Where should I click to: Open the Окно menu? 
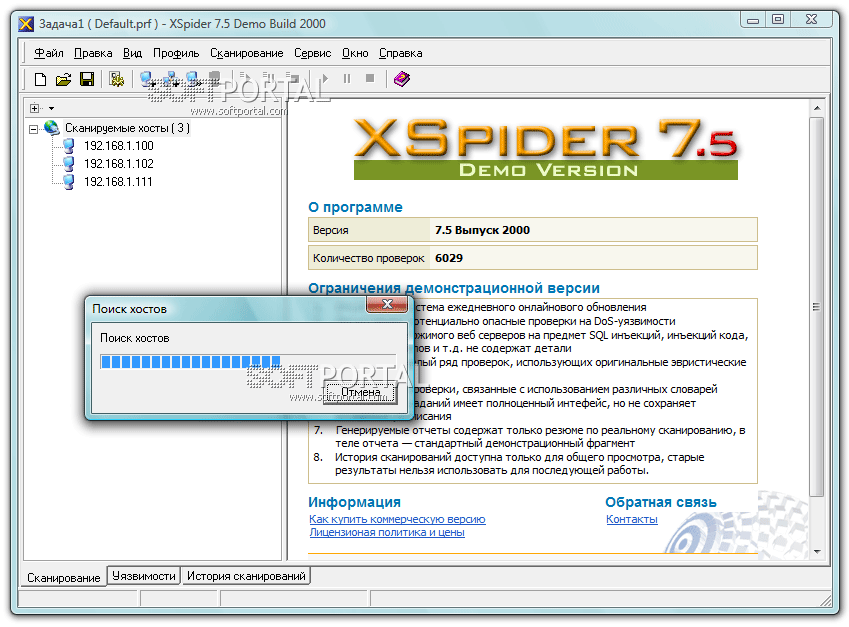coord(355,53)
